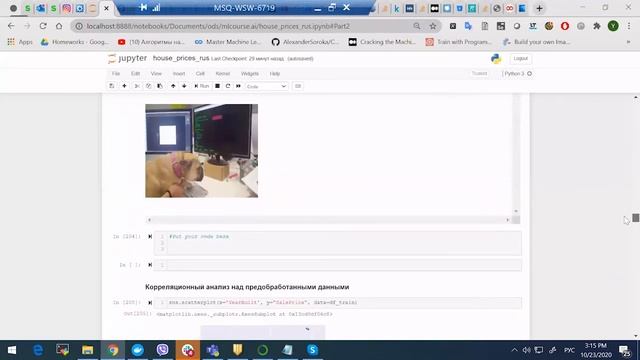Click the red Opera-style extension icon
This screenshot has width=640, height=360.
point(565,26)
